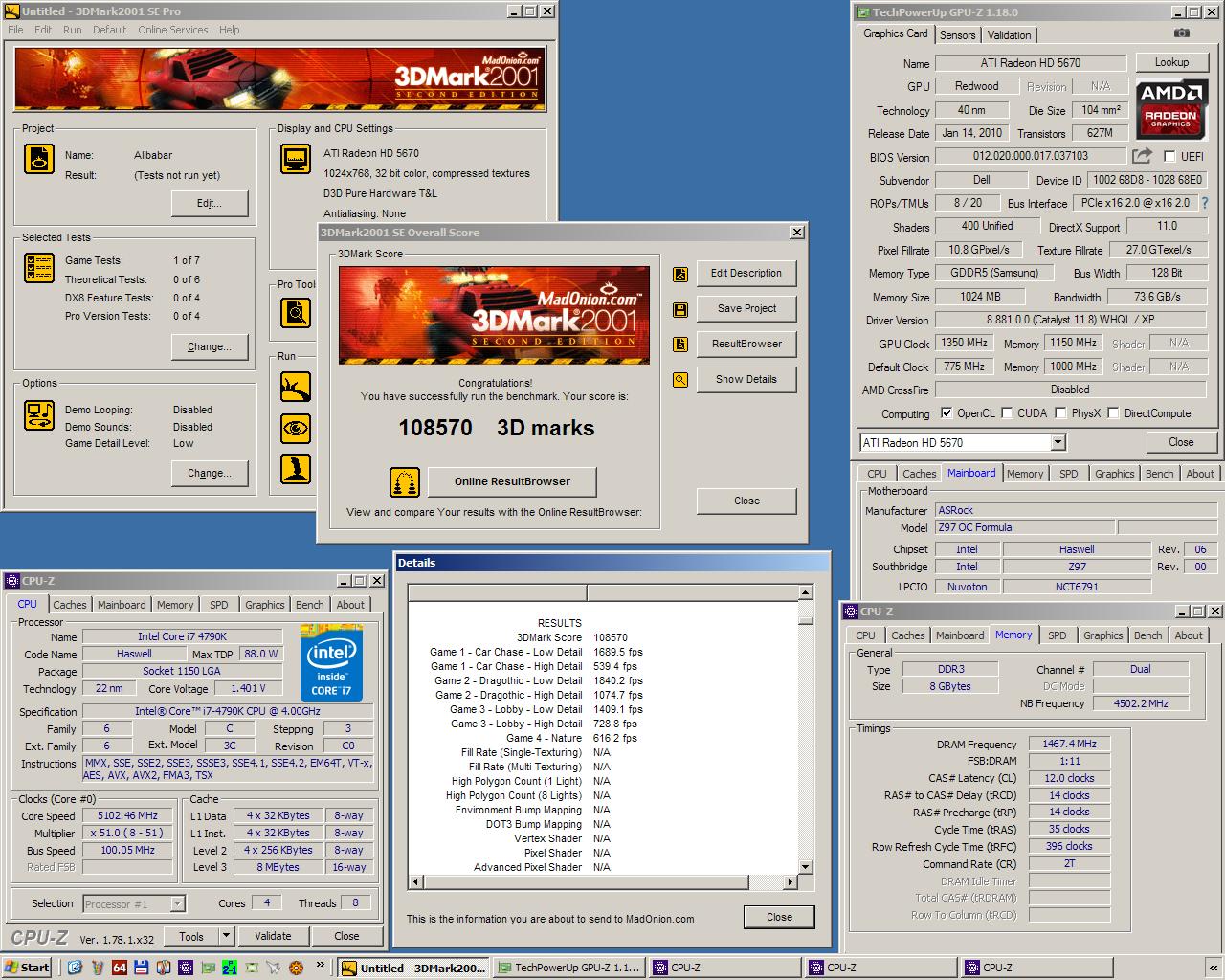Click the Project name icon in 3DMark
Screen dimensions: 1225x980
click(39, 159)
